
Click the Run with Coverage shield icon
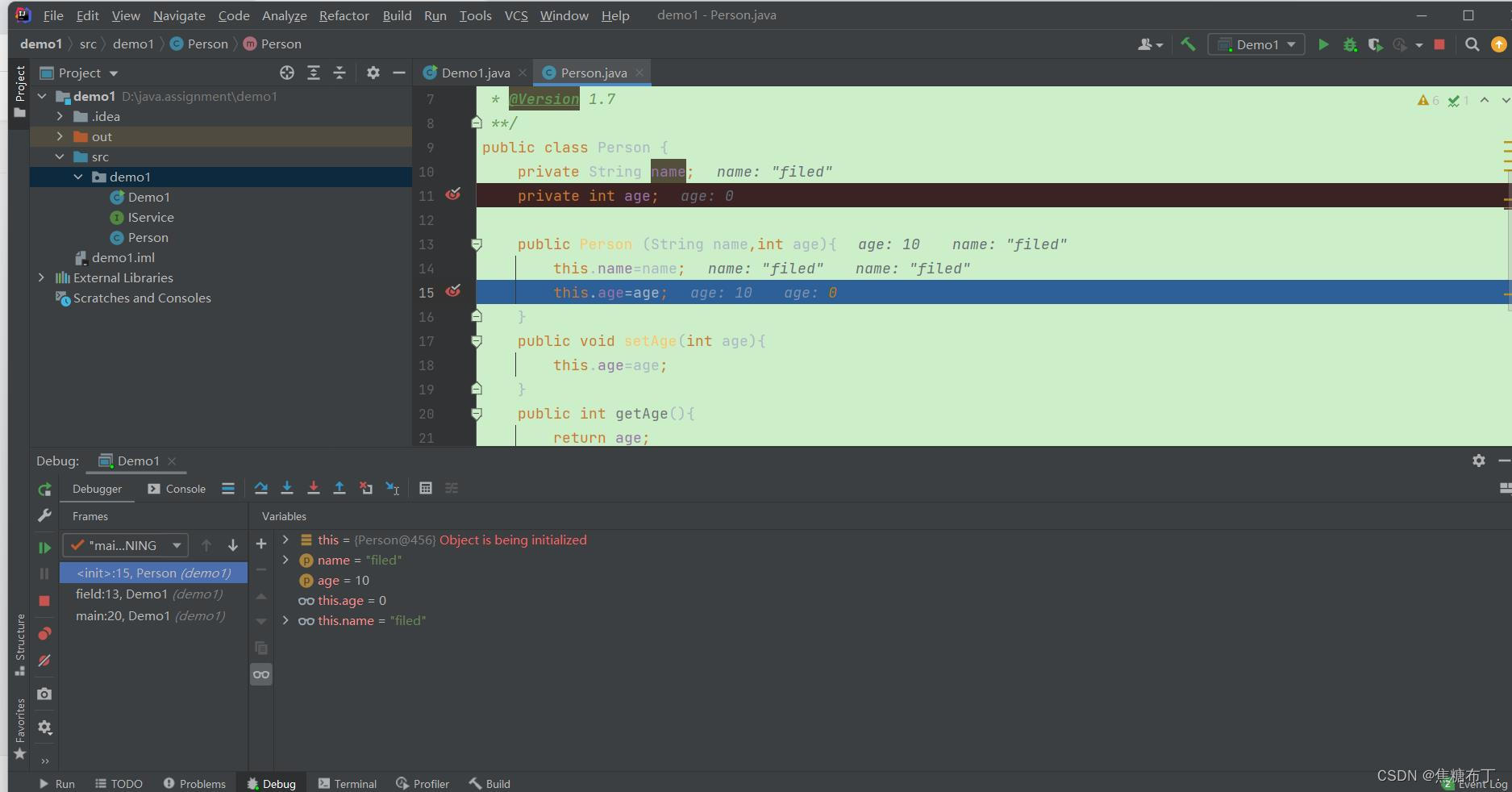[1376, 44]
